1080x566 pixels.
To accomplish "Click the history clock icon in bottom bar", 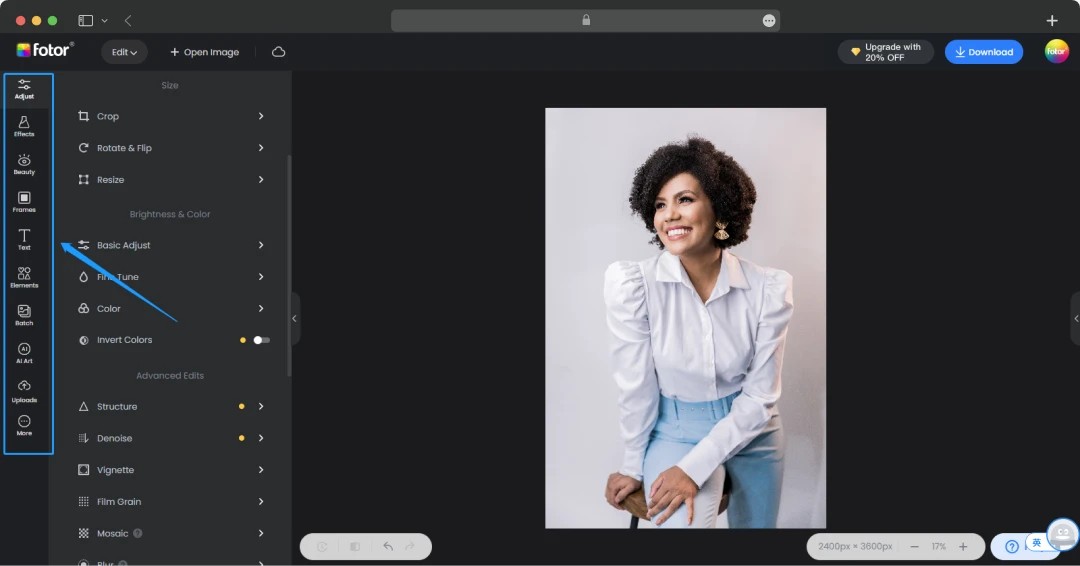I will pos(322,546).
